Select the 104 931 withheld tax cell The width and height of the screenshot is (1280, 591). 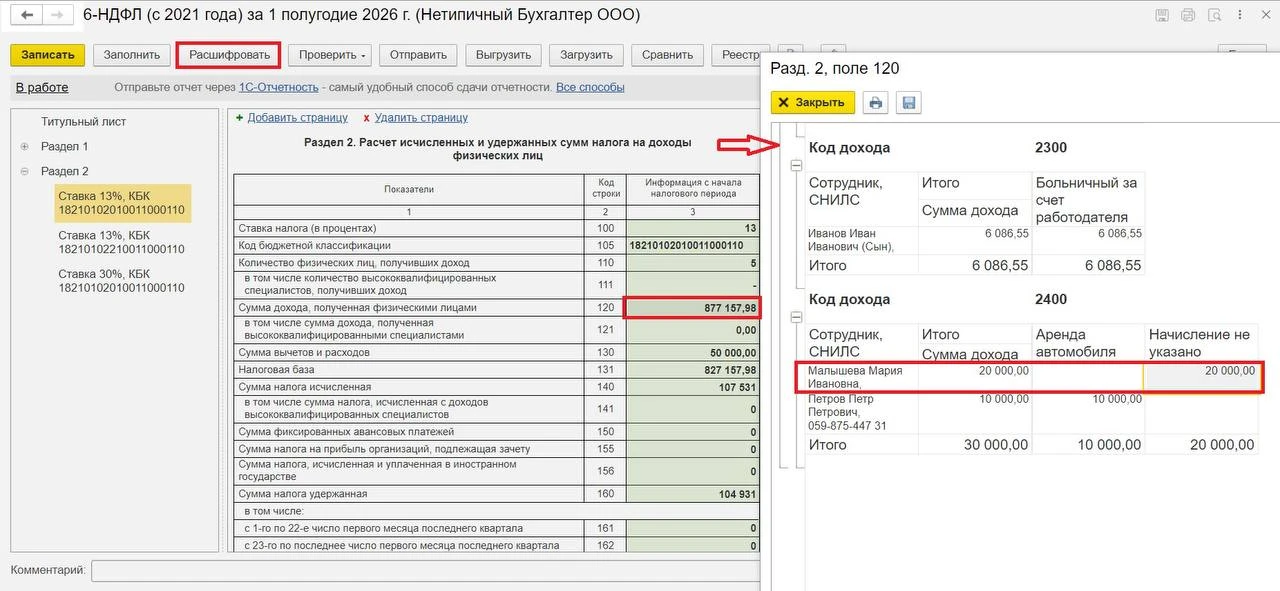(x=692, y=494)
